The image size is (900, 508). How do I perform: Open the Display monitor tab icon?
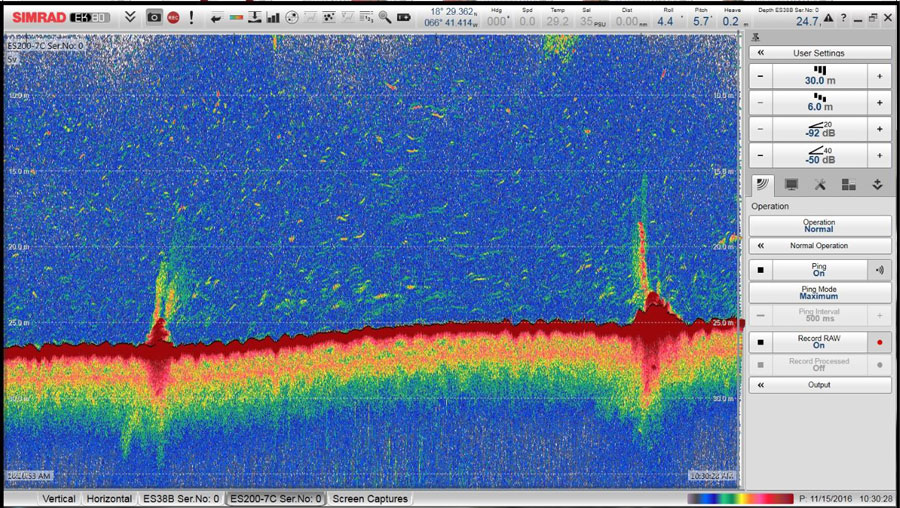[791, 184]
